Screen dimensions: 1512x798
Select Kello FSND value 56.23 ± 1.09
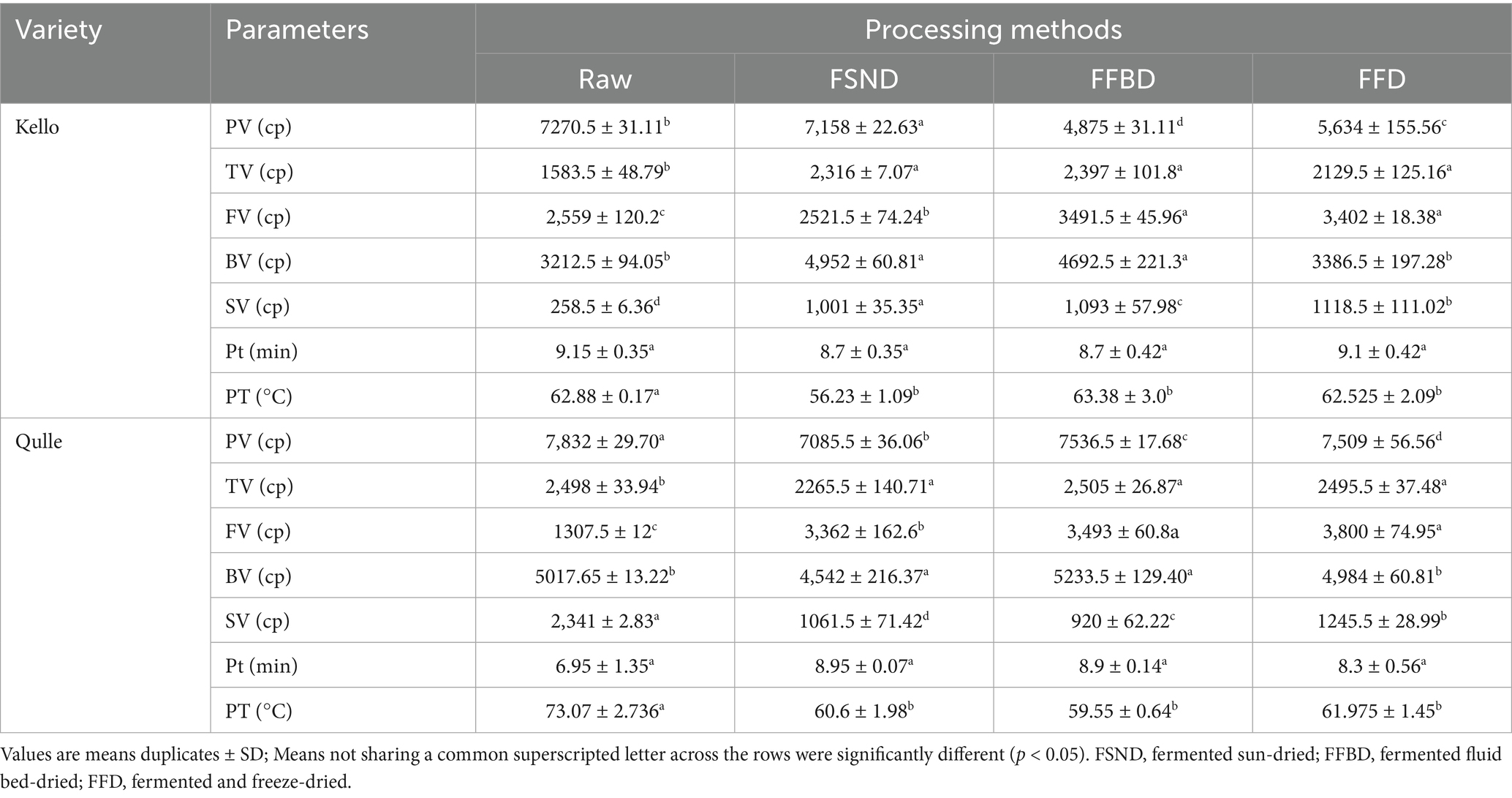click(x=863, y=396)
